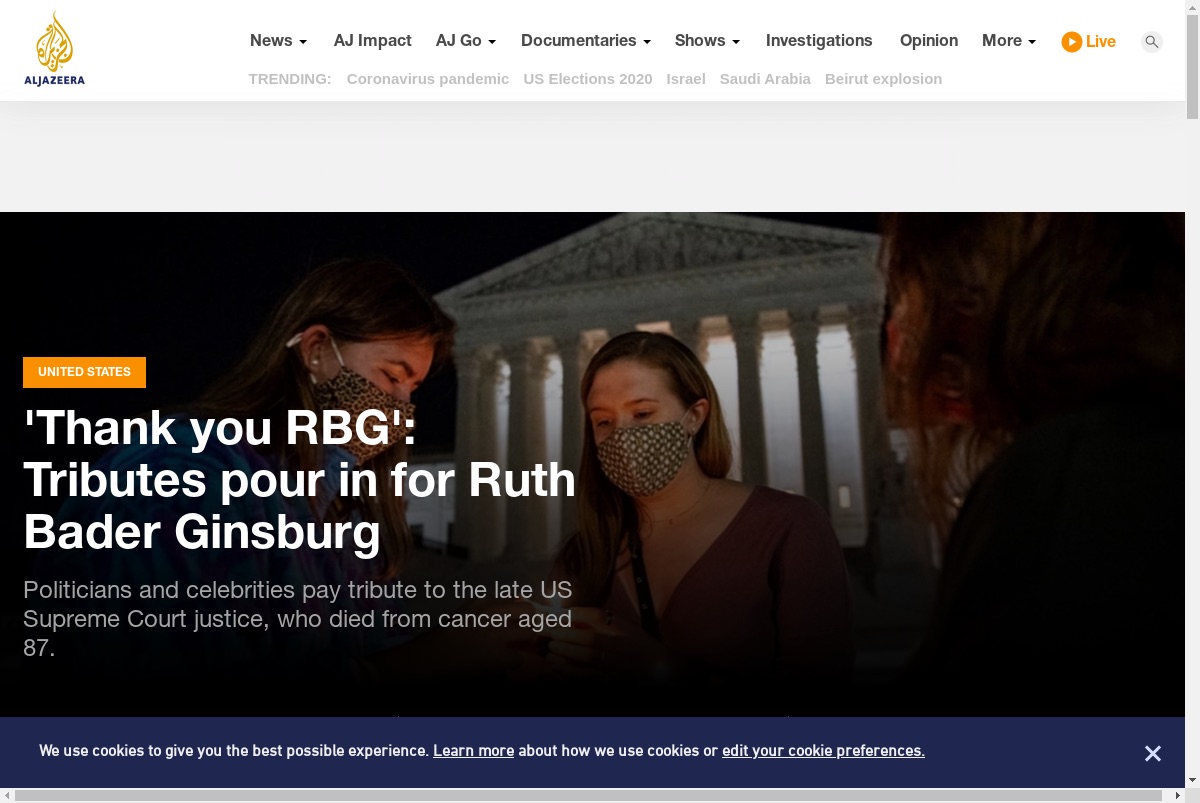Open trending topic Israel
This screenshot has width=1200, height=803.
[x=686, y=79]
